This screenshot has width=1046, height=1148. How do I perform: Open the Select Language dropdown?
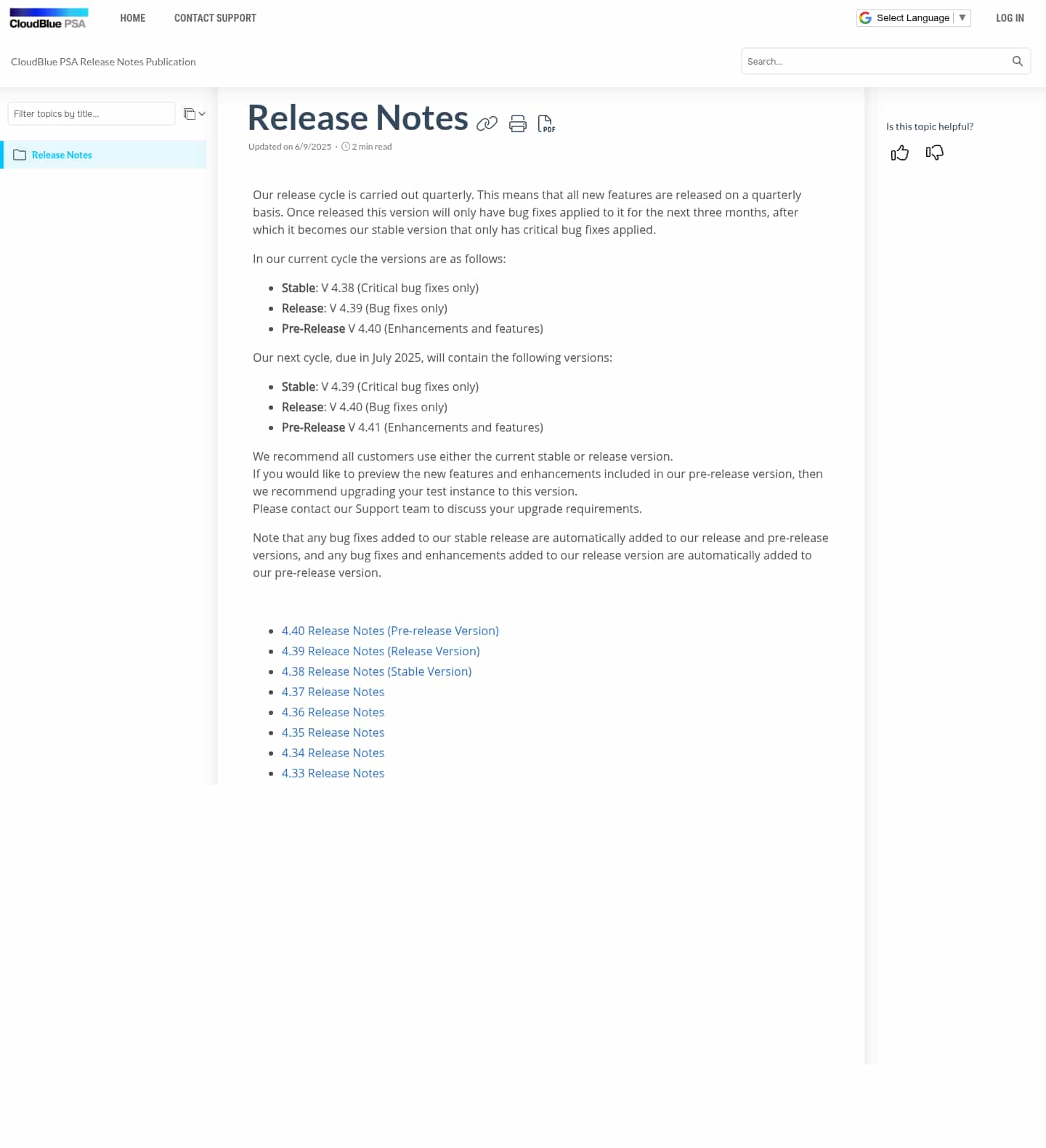point(914,18)
